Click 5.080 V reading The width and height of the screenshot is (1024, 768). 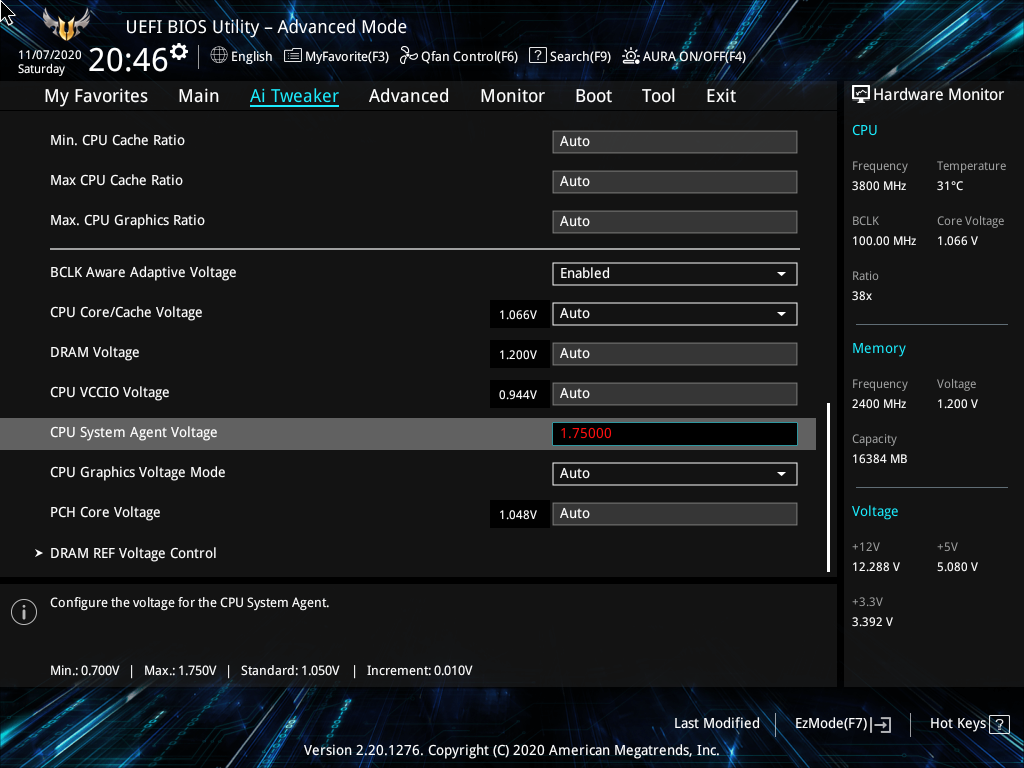click(957, 567)
